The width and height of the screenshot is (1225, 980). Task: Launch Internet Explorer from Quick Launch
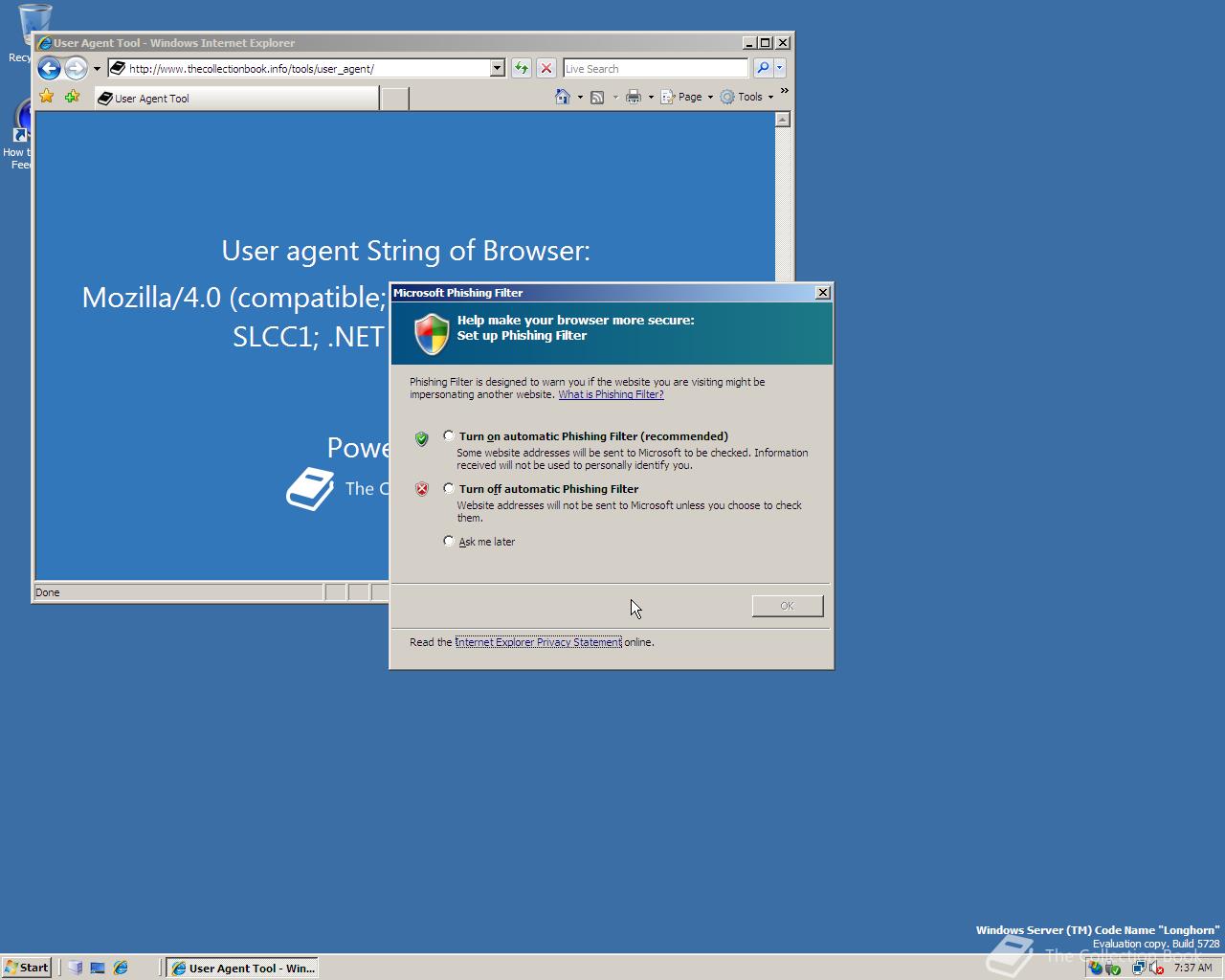pyautogui.click(x=121, y=968)
